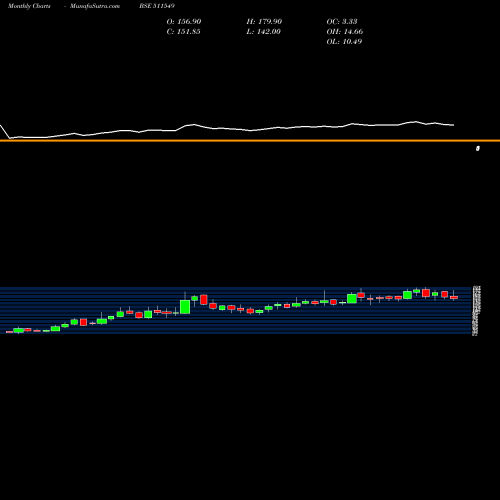This screenshot has width=500, height=500.
Task: Click the 'OL: 10.49' value
Action: coord(344,41)
